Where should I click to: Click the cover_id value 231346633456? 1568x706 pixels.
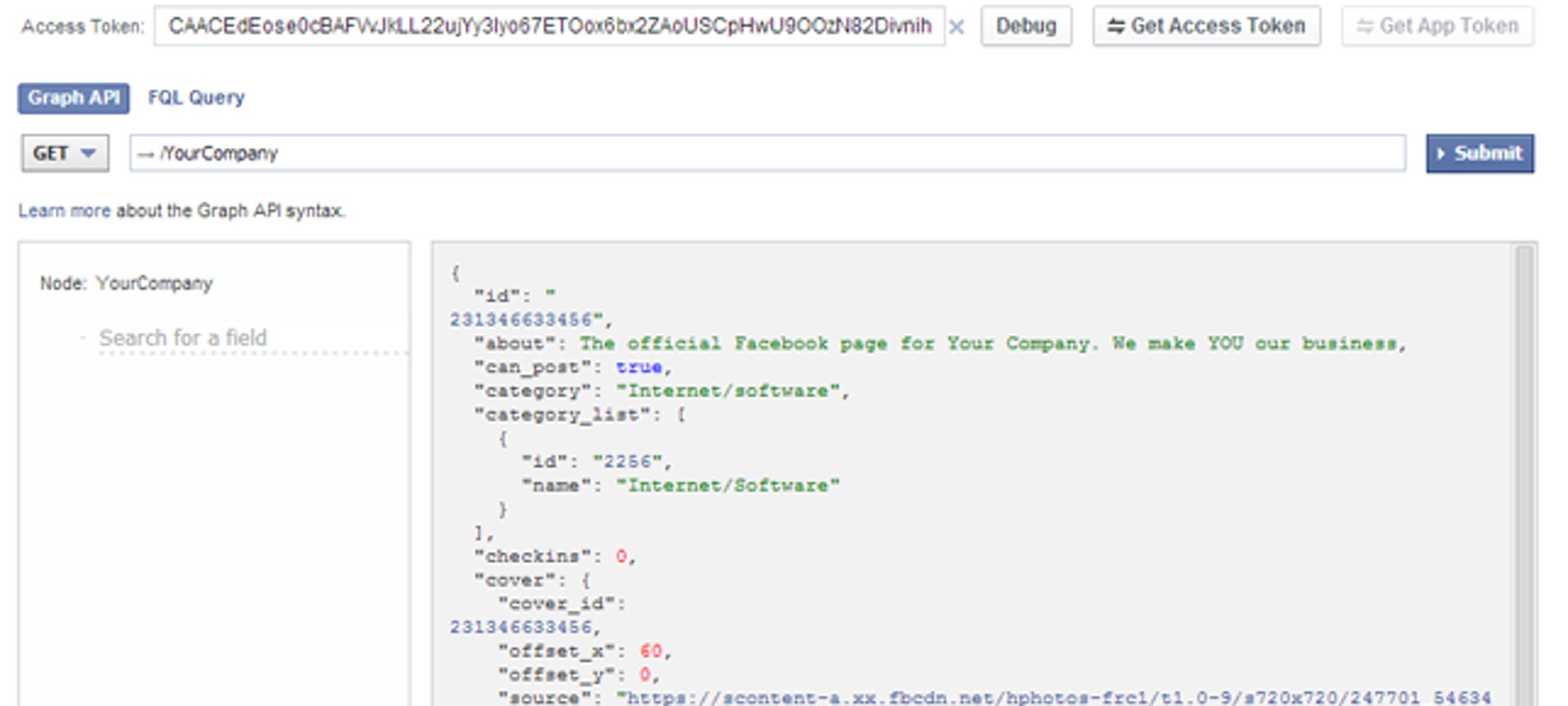click(521, 627)
